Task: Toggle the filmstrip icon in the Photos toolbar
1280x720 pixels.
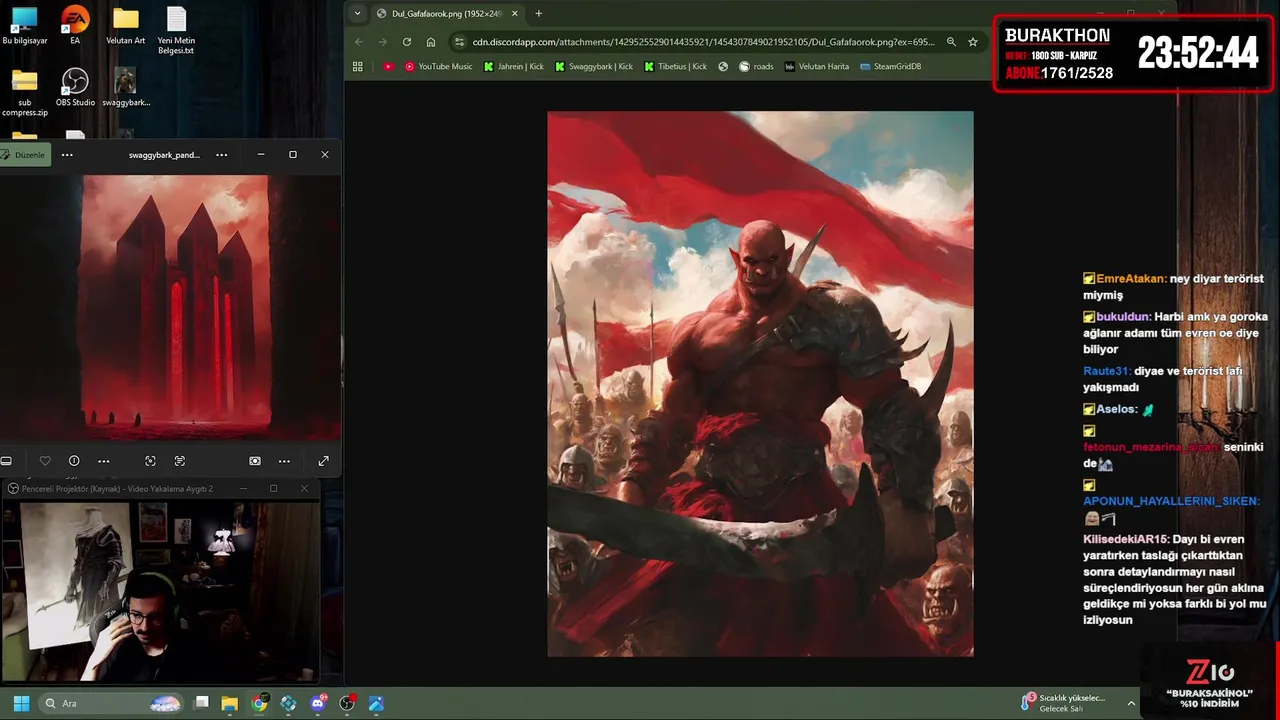Action: 6,461
